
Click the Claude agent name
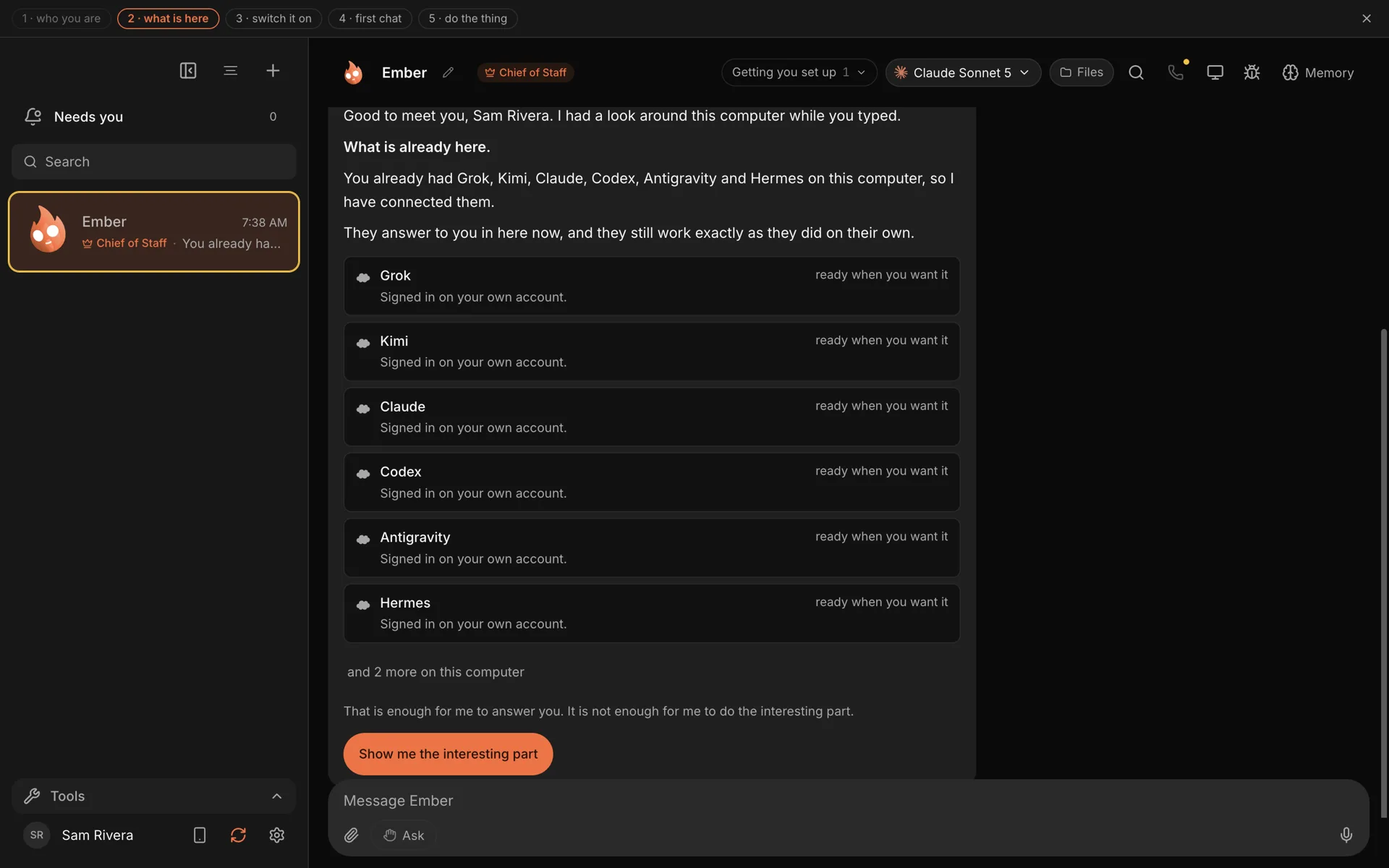tap(403, 407)
